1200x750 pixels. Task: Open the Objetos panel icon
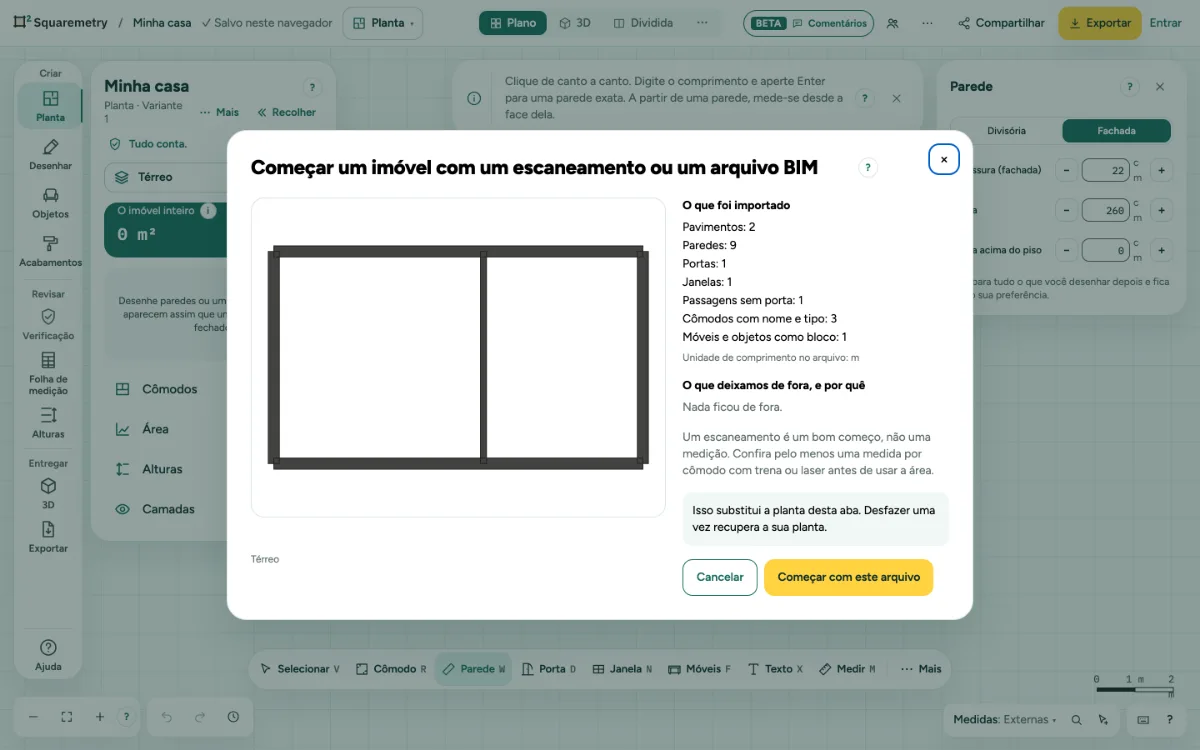click(50, 202)
